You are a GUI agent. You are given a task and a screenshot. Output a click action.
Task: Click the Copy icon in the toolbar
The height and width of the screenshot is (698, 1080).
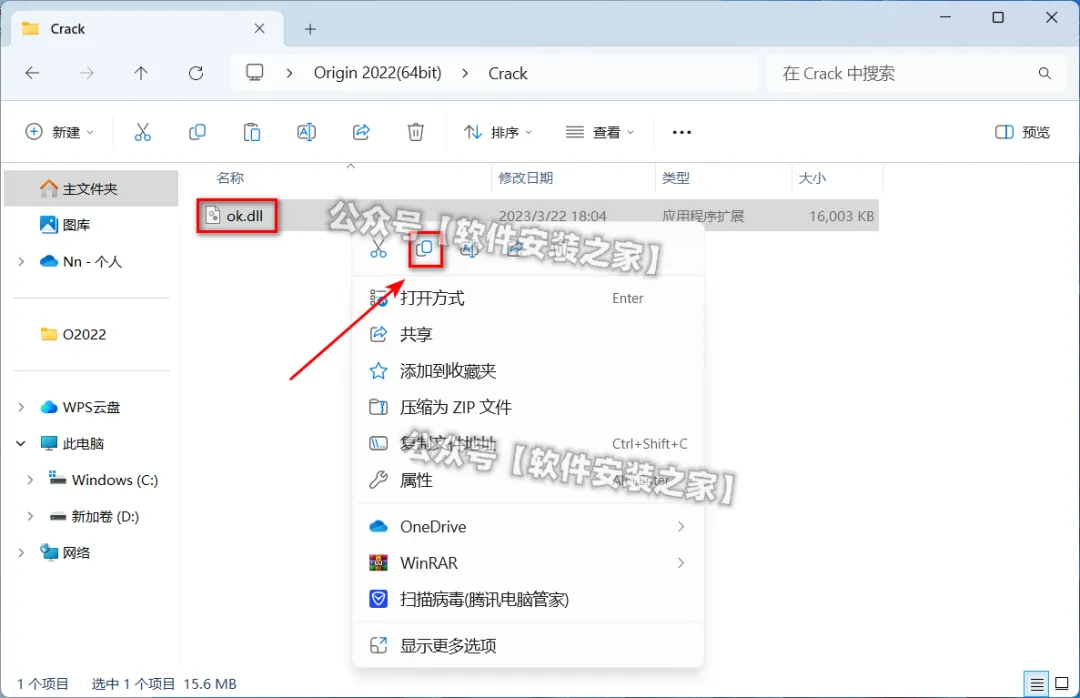(197, 132)
